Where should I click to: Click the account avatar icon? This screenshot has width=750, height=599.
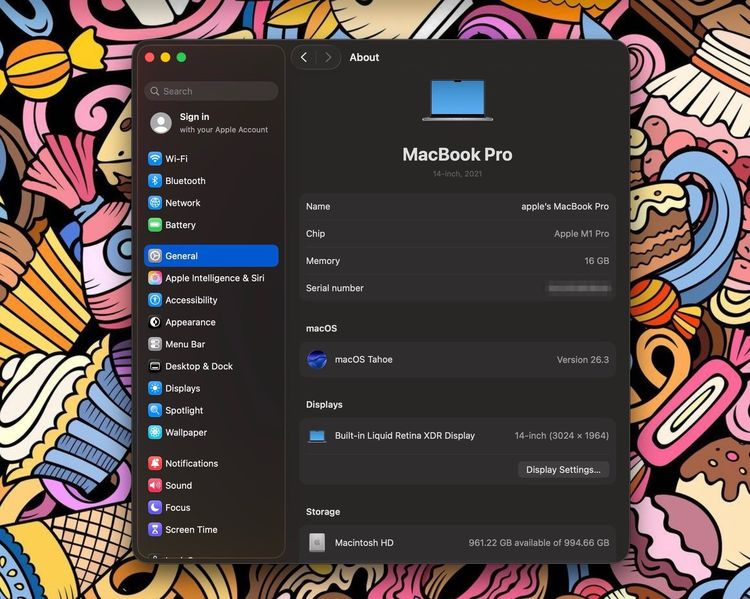[x=161, y=123]
